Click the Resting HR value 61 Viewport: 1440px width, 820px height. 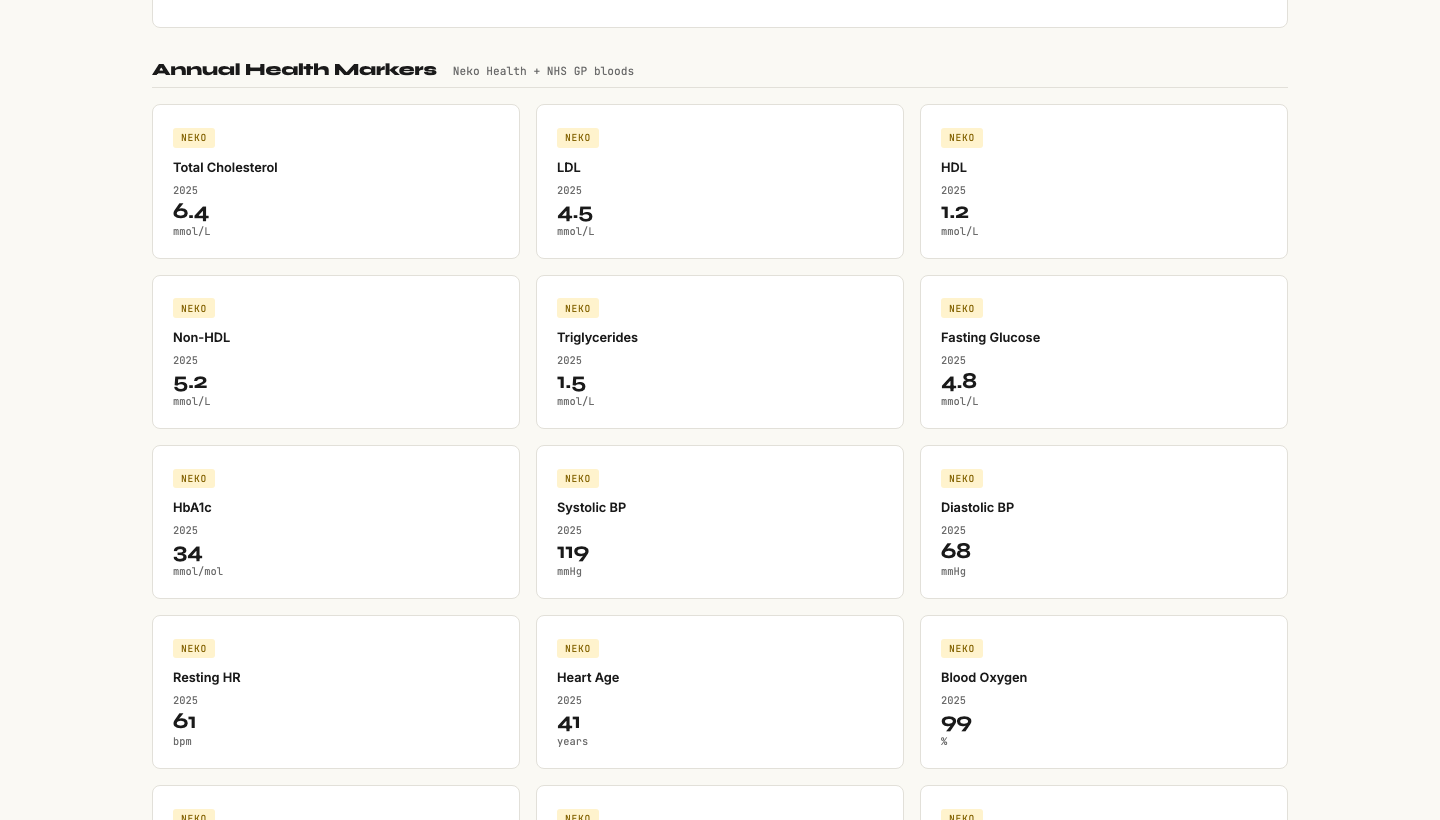[185, 722]
